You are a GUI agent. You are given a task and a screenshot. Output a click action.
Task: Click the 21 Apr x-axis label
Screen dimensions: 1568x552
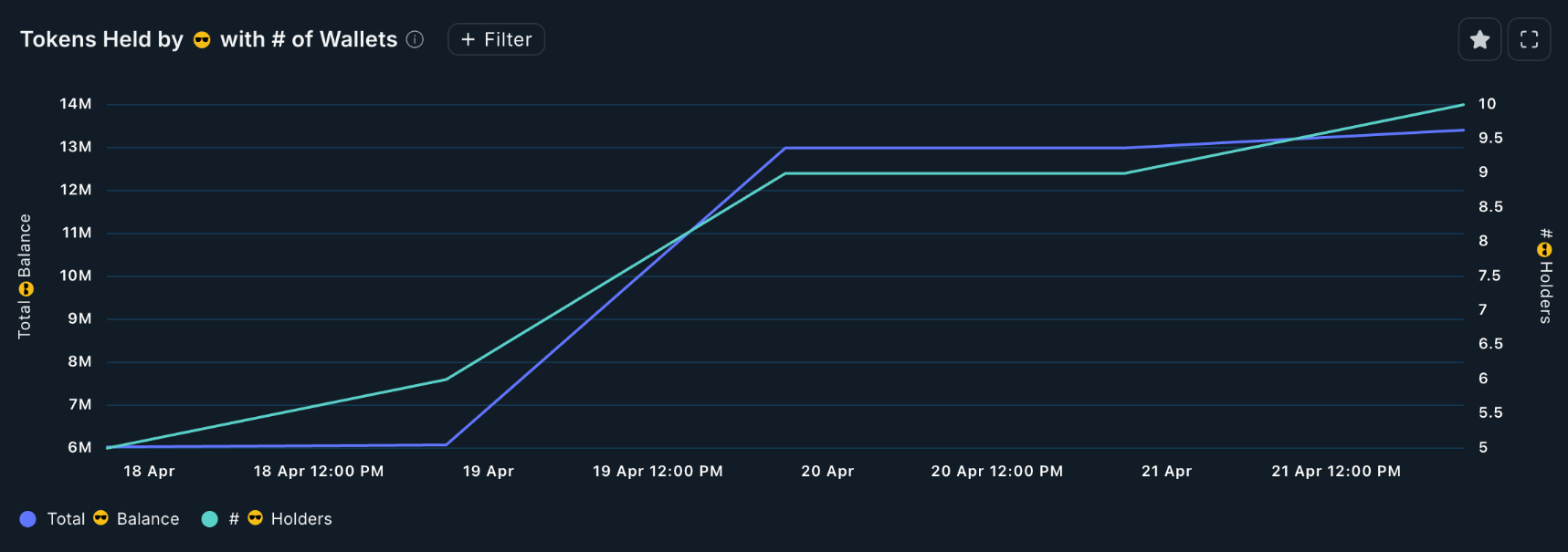[1166, 471]
